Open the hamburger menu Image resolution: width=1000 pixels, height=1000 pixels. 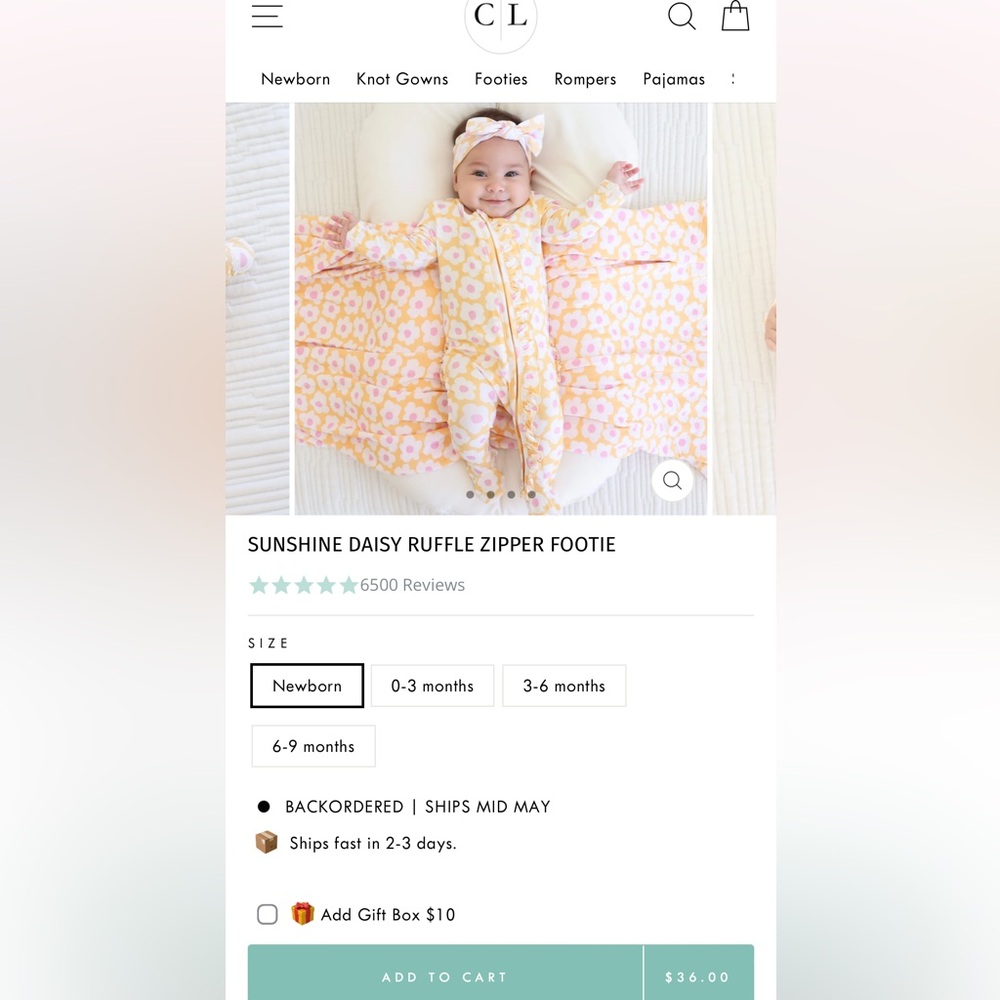point(267,16)
